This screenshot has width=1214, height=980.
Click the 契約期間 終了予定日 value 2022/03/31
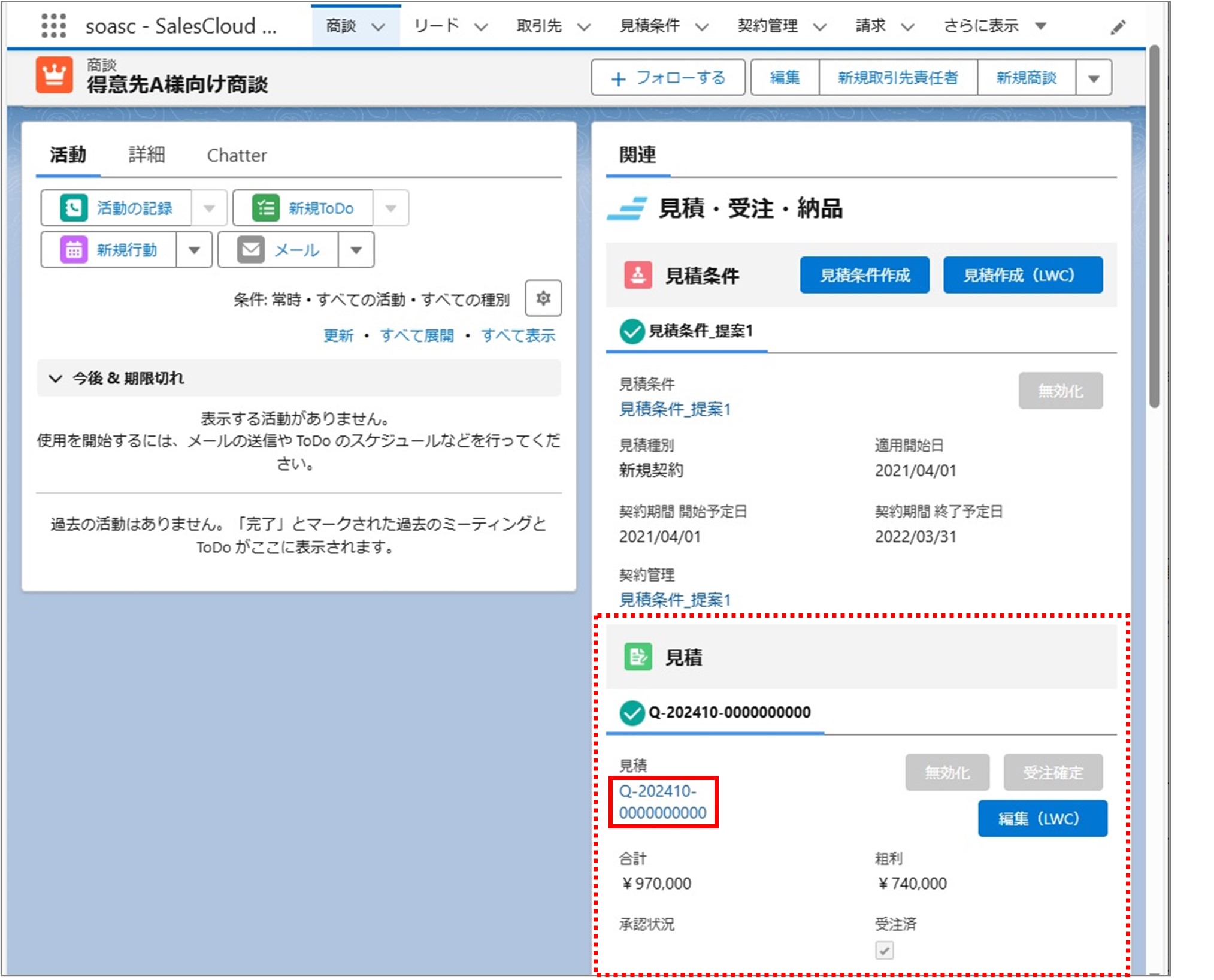(916, 537)
